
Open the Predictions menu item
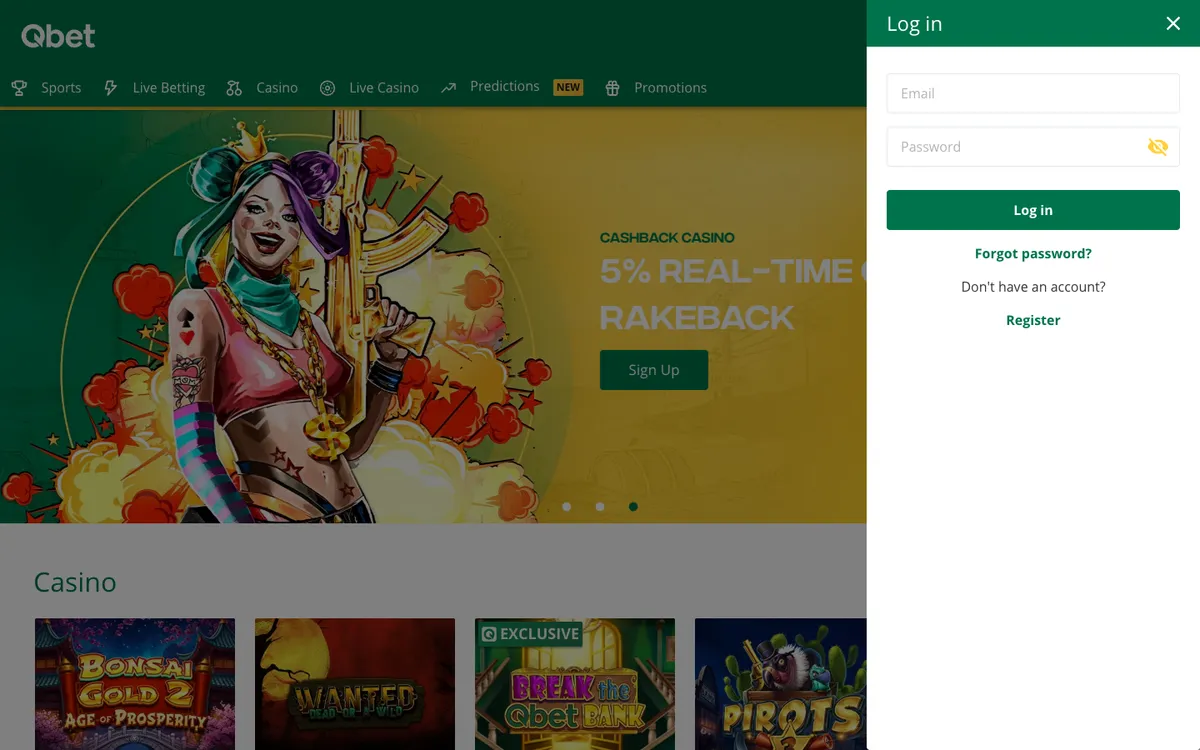(x=504, y=87)
